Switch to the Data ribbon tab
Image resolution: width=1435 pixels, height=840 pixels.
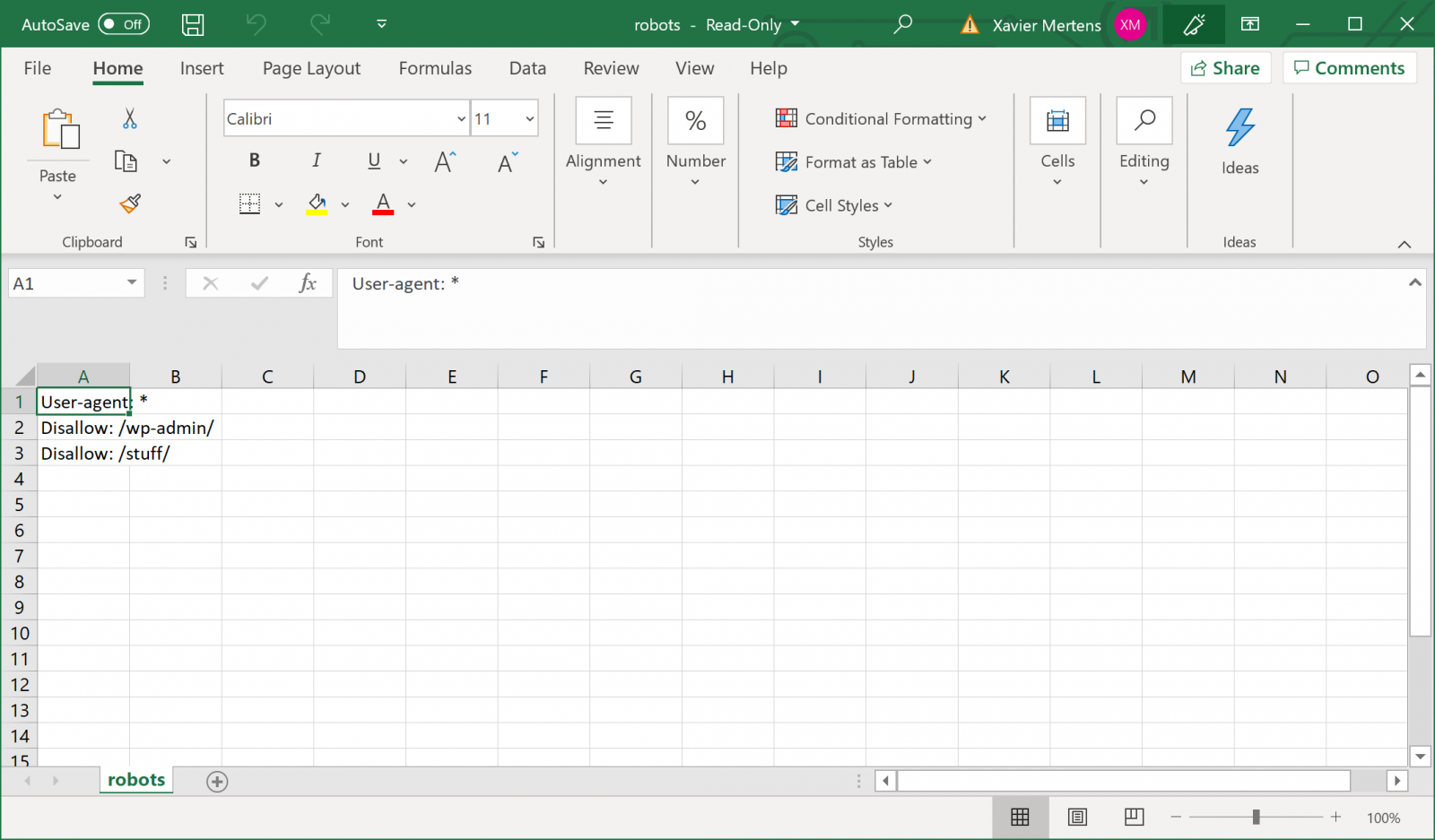coord(527,68)
